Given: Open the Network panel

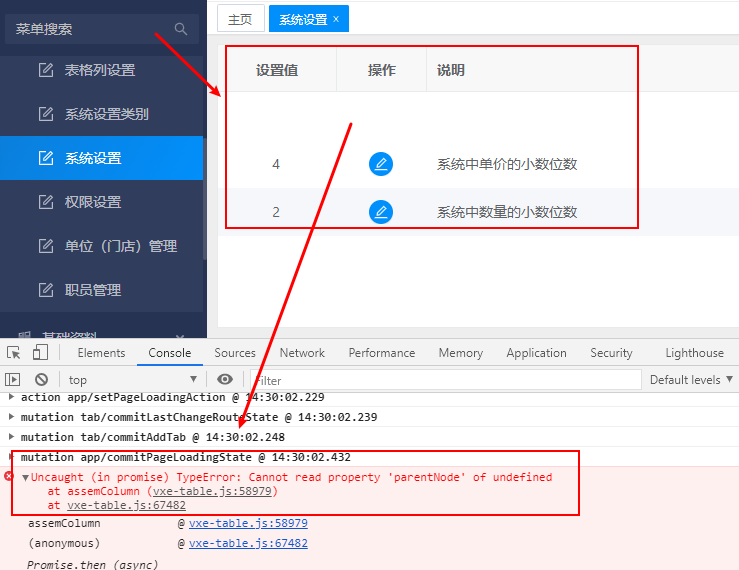Looking at the screenshot, I should point(302,353).
